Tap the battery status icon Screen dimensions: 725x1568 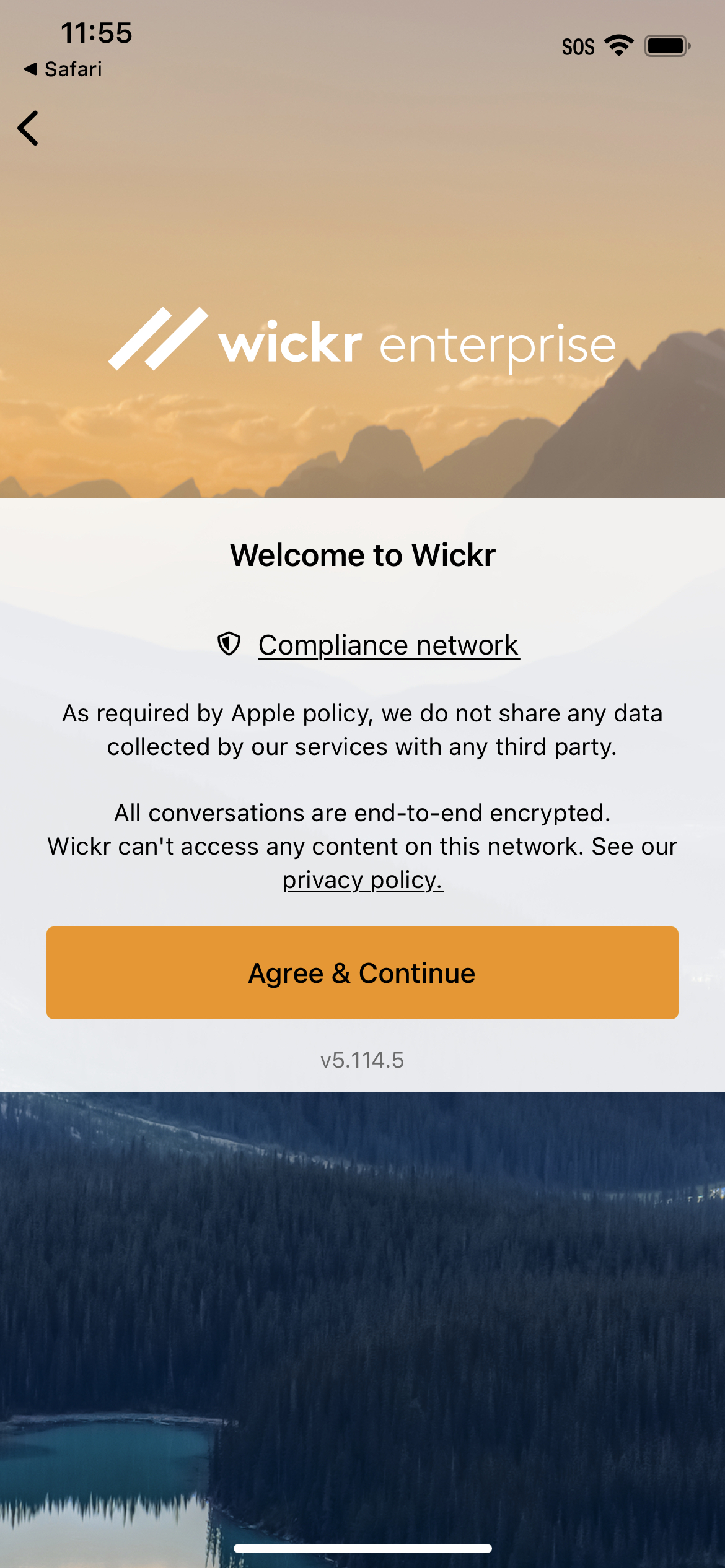coord(667,46)
